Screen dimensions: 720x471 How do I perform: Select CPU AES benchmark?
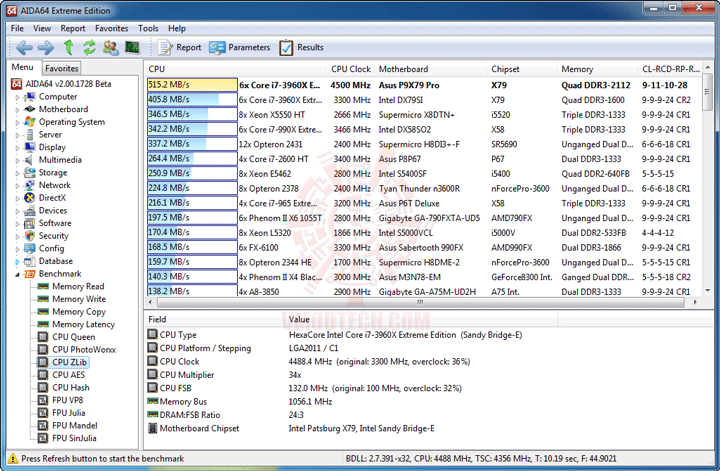(x=68, y=375)
